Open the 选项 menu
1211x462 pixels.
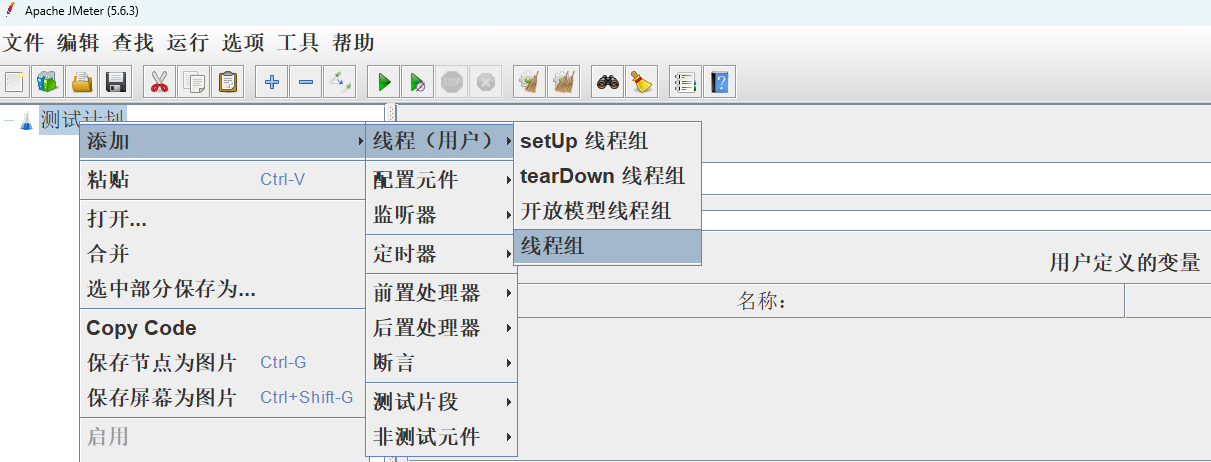pyautogui.click(x=243, y=43)
